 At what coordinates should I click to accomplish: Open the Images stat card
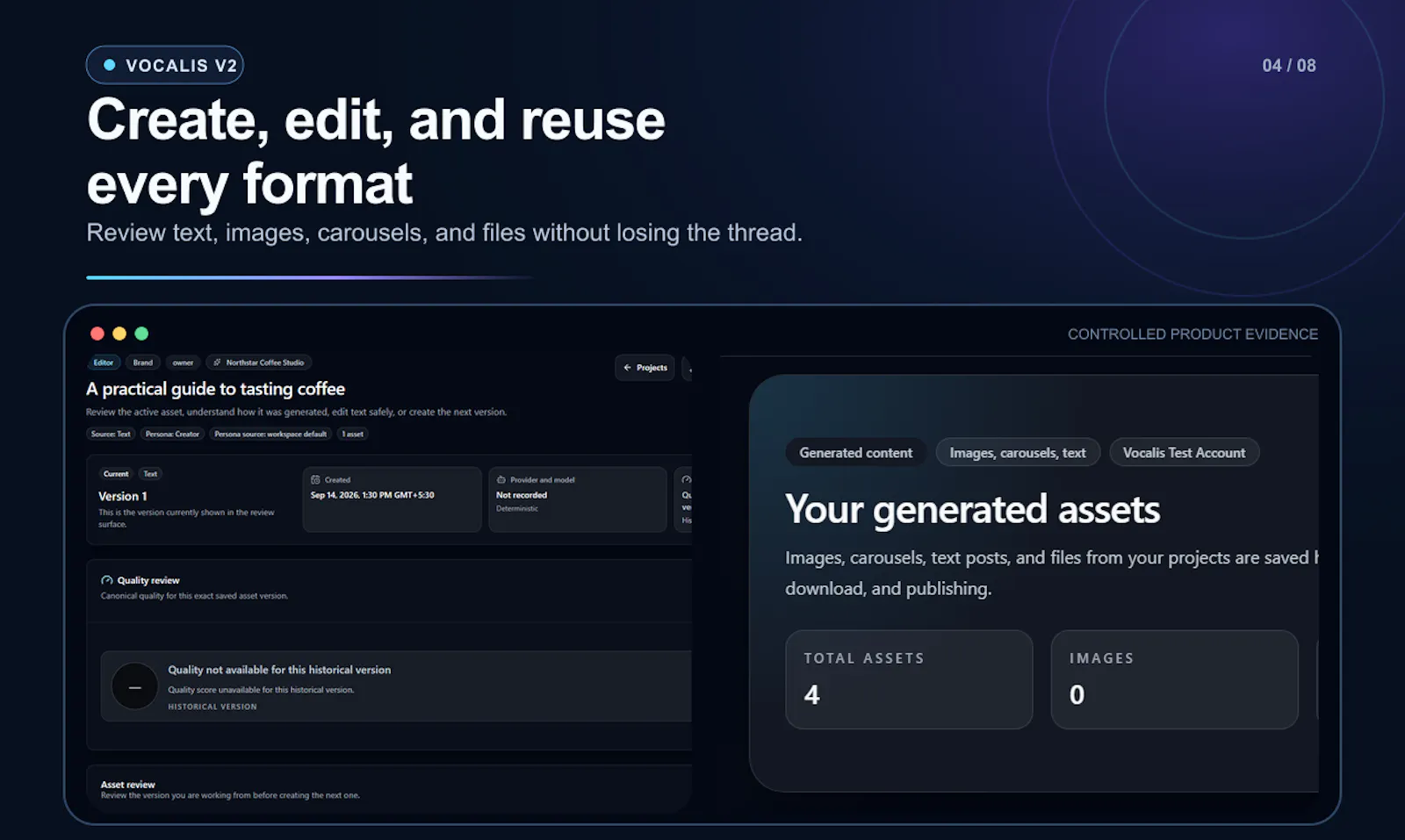(x=1174, y=679)
